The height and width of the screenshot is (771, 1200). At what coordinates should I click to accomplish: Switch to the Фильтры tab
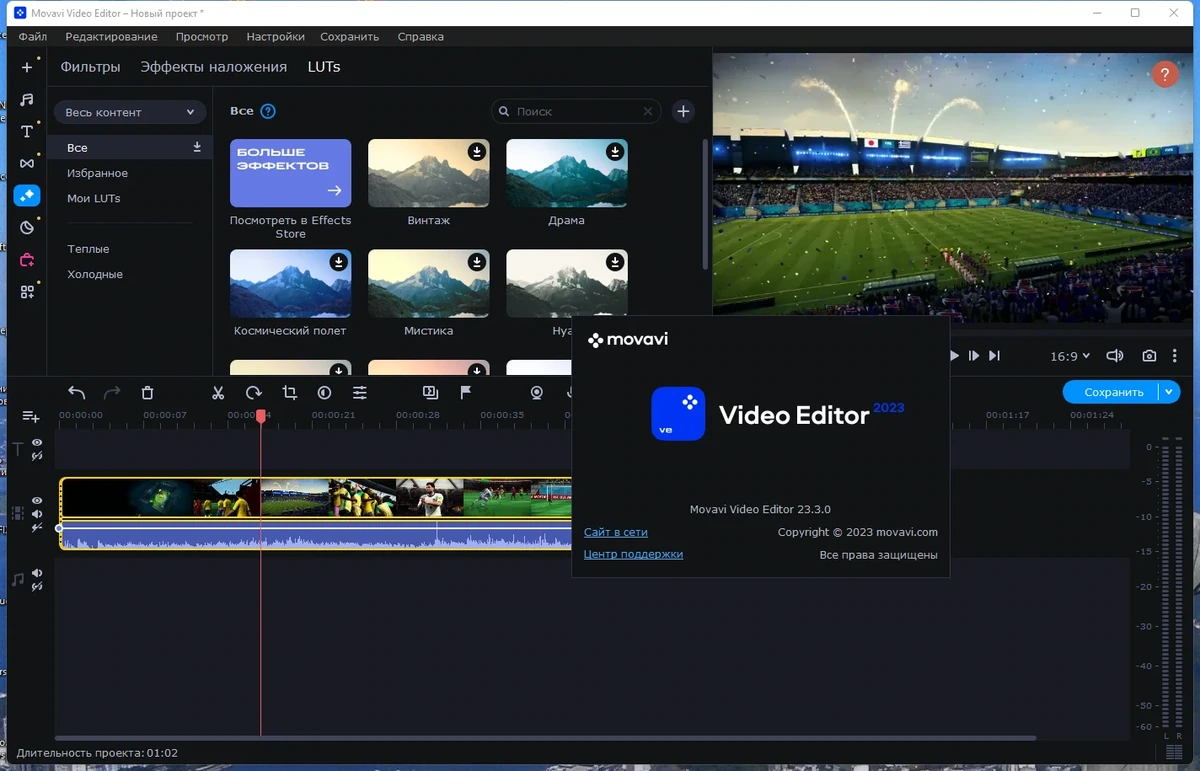point(90,67)
